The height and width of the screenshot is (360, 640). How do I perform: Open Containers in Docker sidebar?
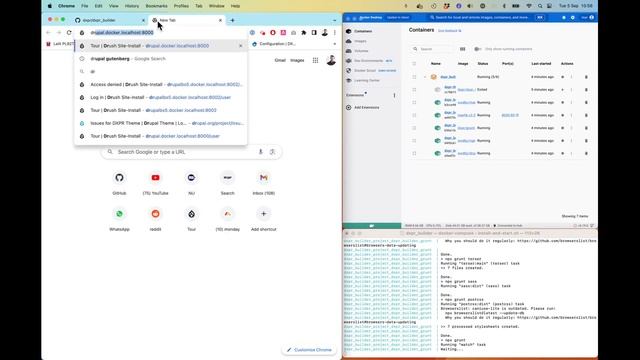point(363,31)
